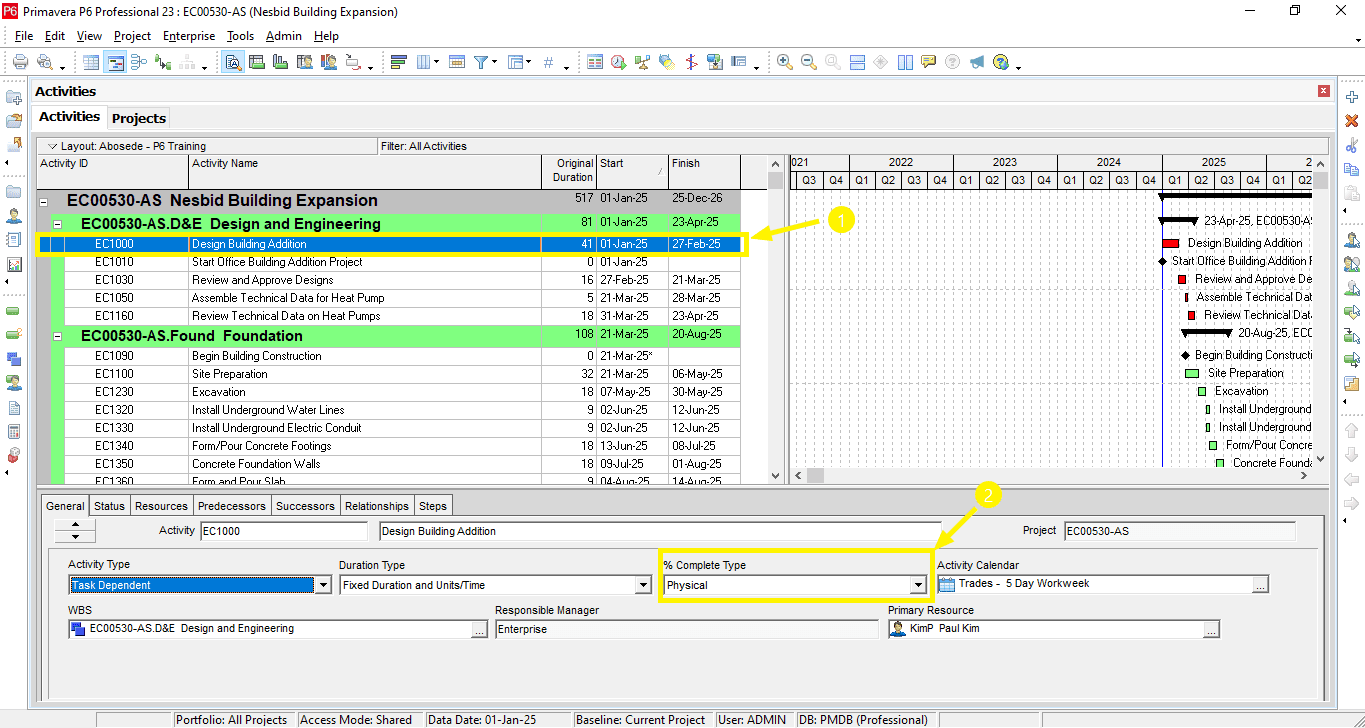Collapse the Foundation WBS band
The width and height of the screenshot is (1365, 728).
58,336
